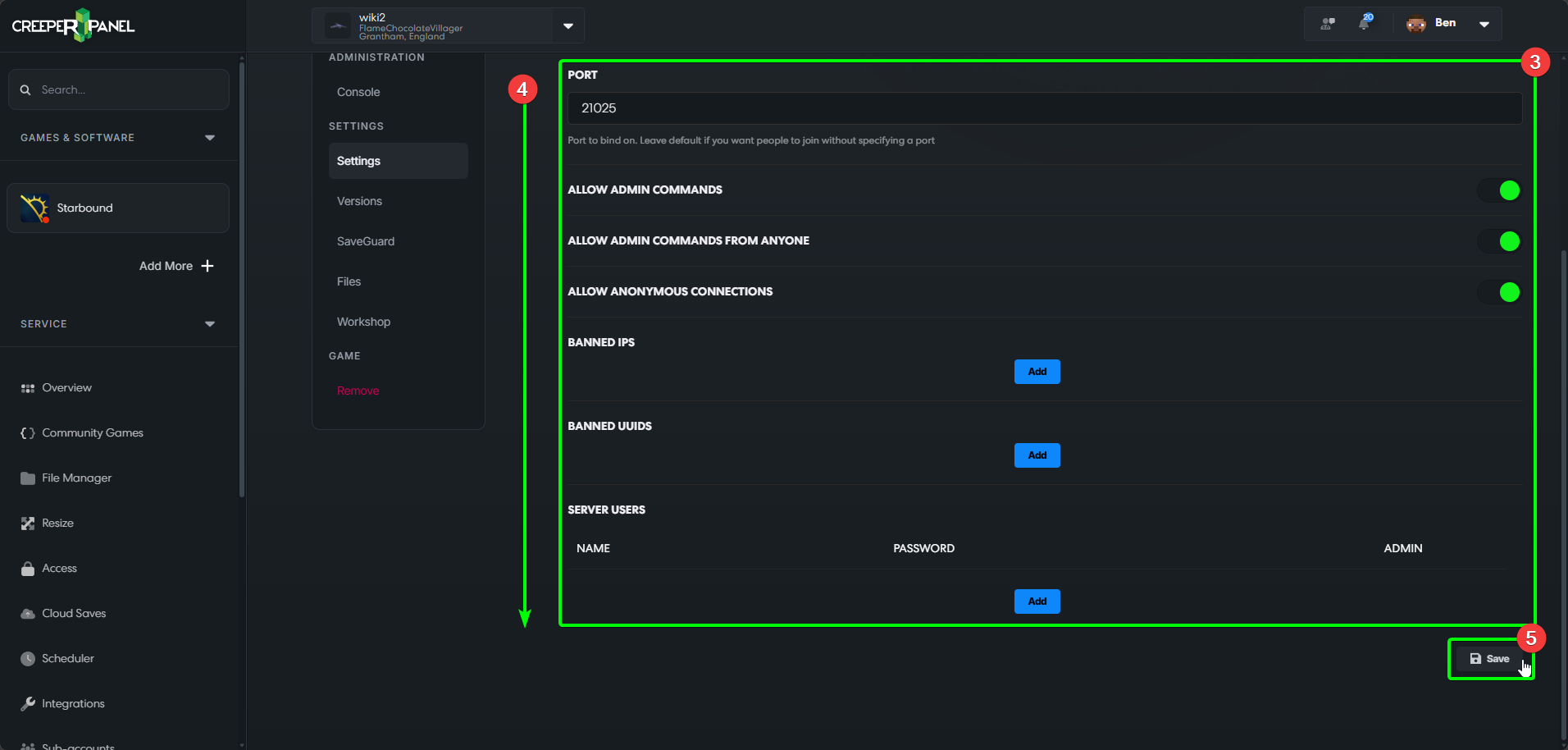Click the Access padlock icon

[x=28, y=569]
